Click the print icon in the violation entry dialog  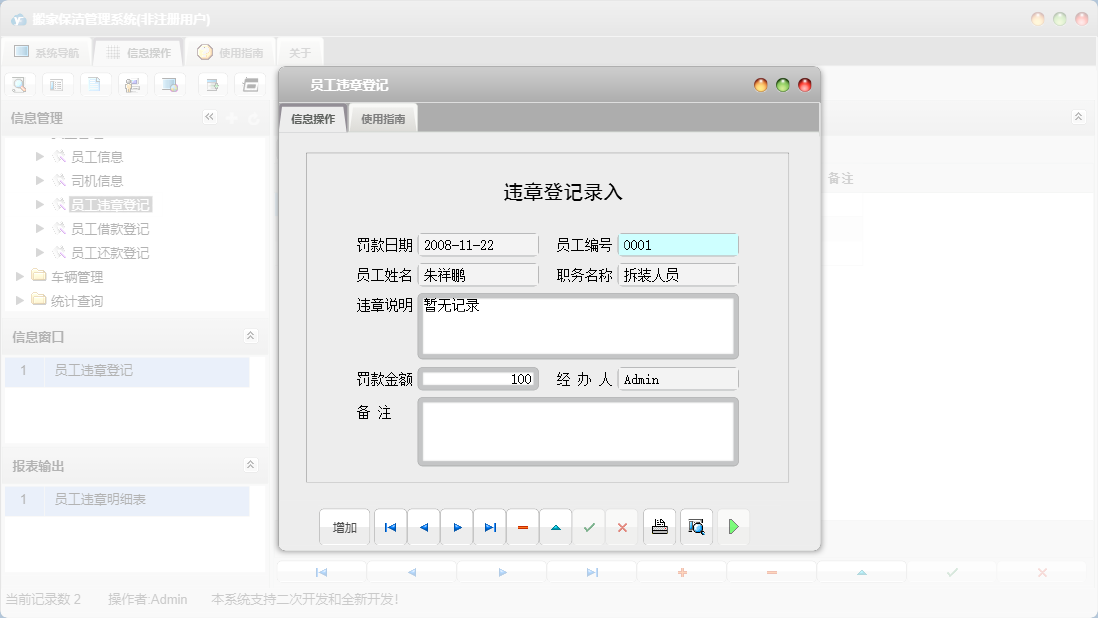pyautogui.click(x=659, y=527)
